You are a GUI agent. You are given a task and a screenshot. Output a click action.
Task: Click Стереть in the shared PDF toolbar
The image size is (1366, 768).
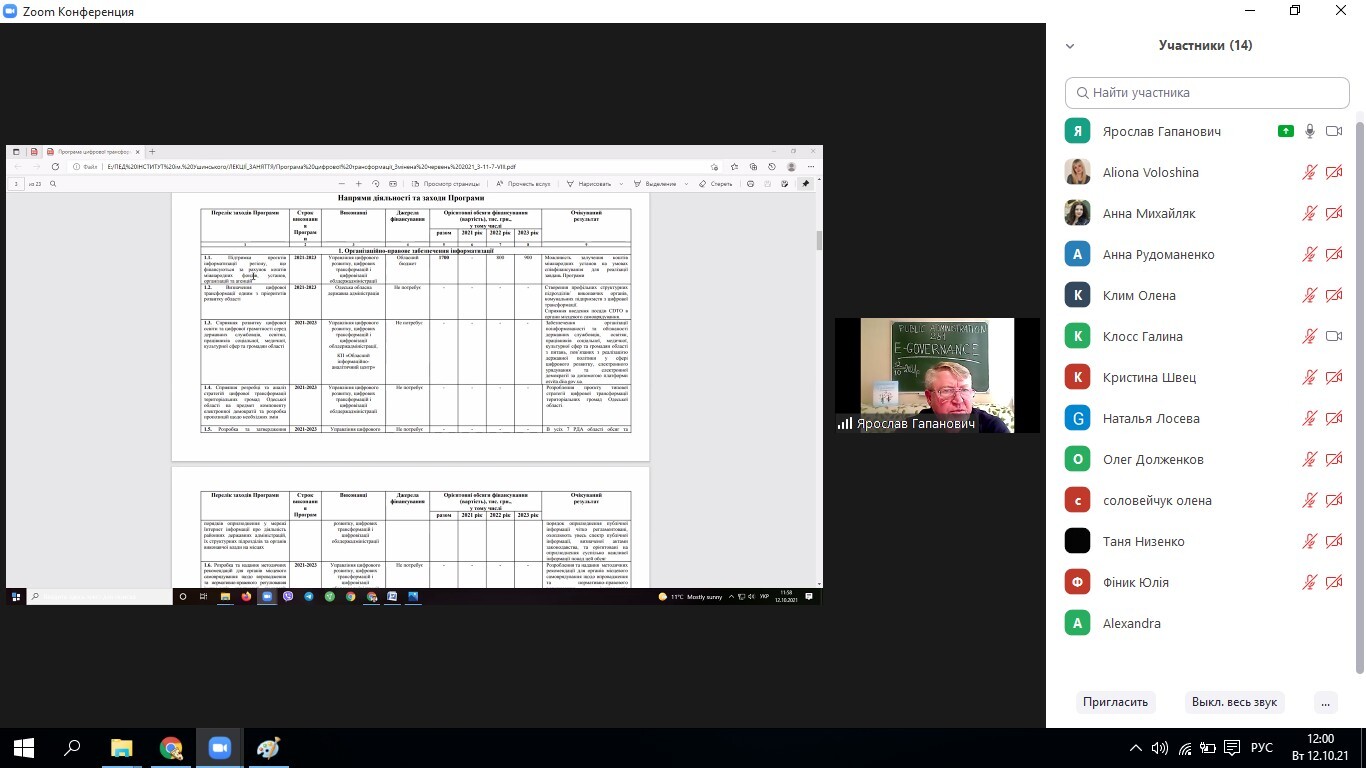click(716, 184)
